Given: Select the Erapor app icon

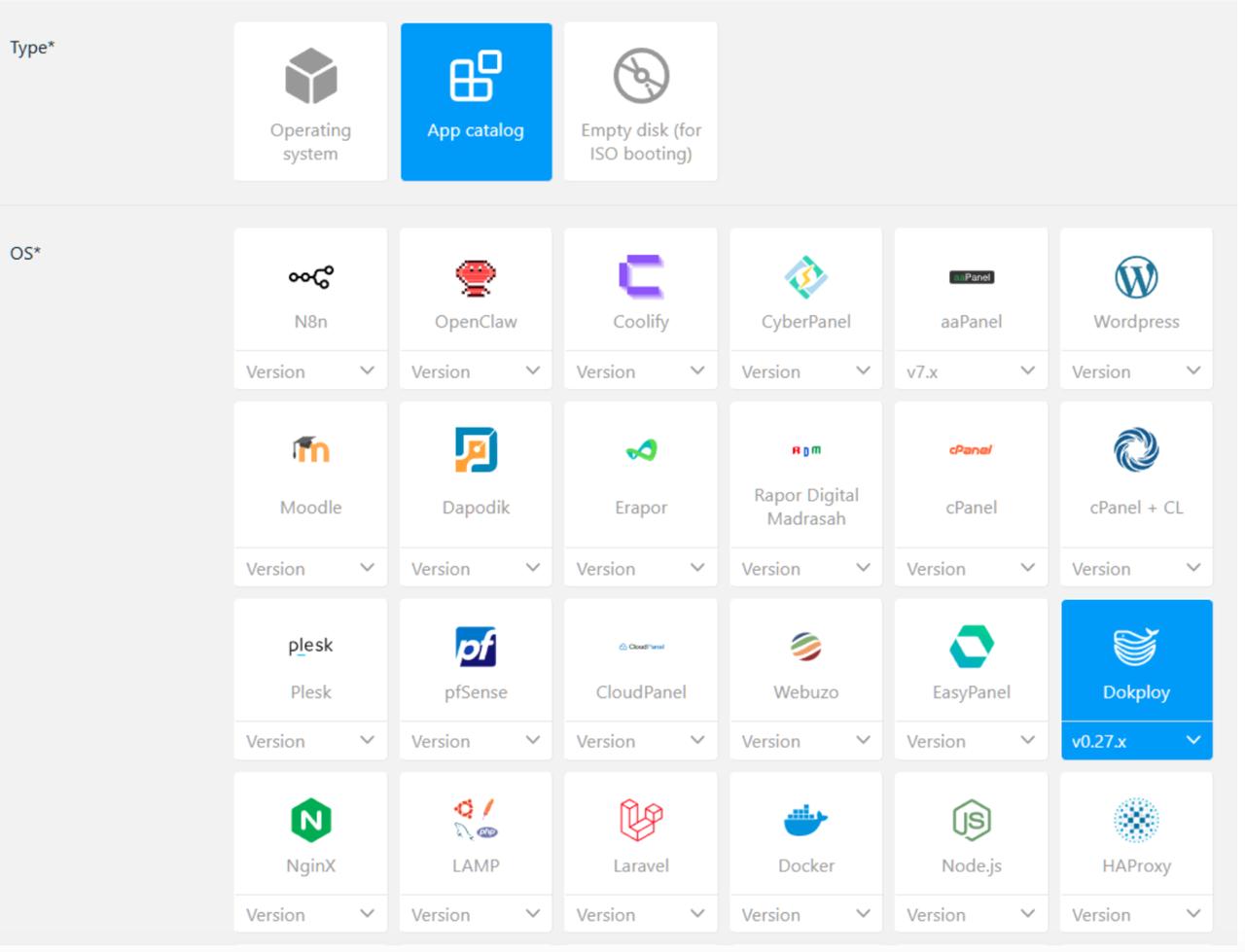Looking at the screenshot, I should coord(641,449).
